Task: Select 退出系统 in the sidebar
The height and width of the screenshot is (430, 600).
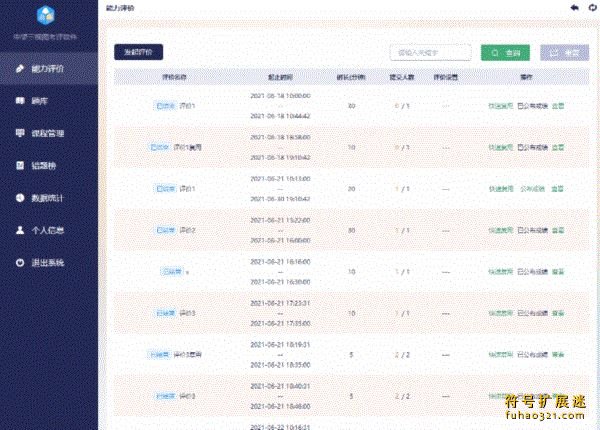Action: [x=49, y=262]
